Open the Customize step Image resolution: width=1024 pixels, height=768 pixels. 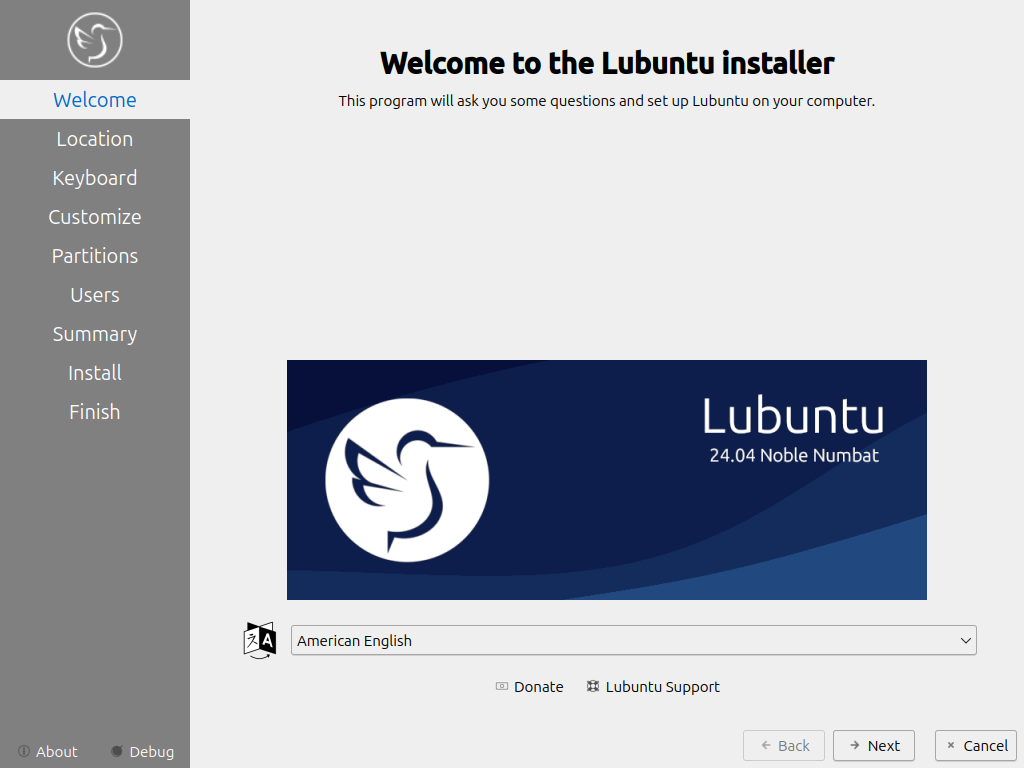coord(95,217)
